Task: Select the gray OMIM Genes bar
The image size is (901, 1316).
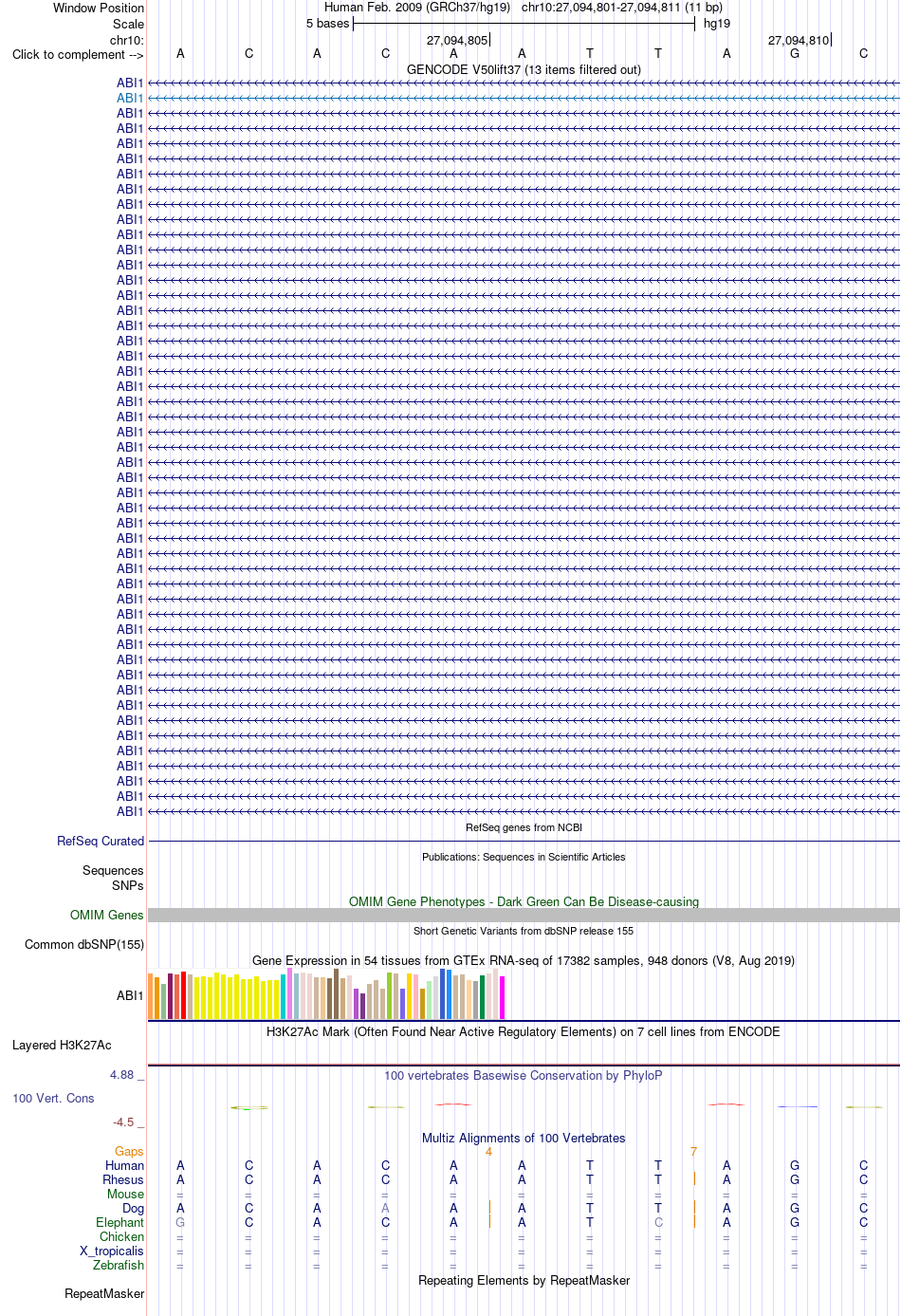Action: (524, 915)
